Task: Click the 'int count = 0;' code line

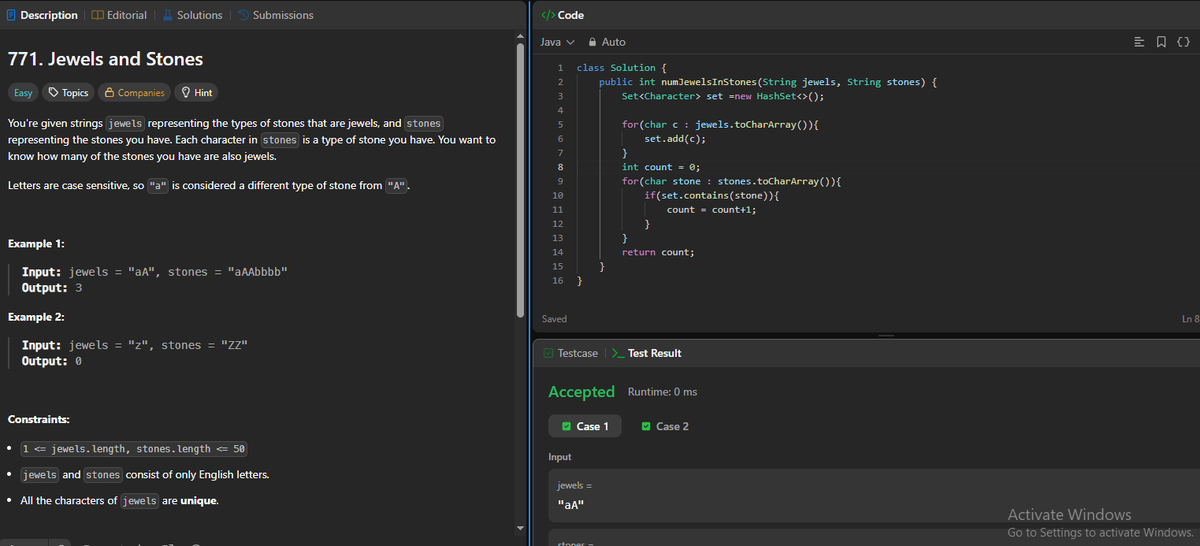Action: 660,167
